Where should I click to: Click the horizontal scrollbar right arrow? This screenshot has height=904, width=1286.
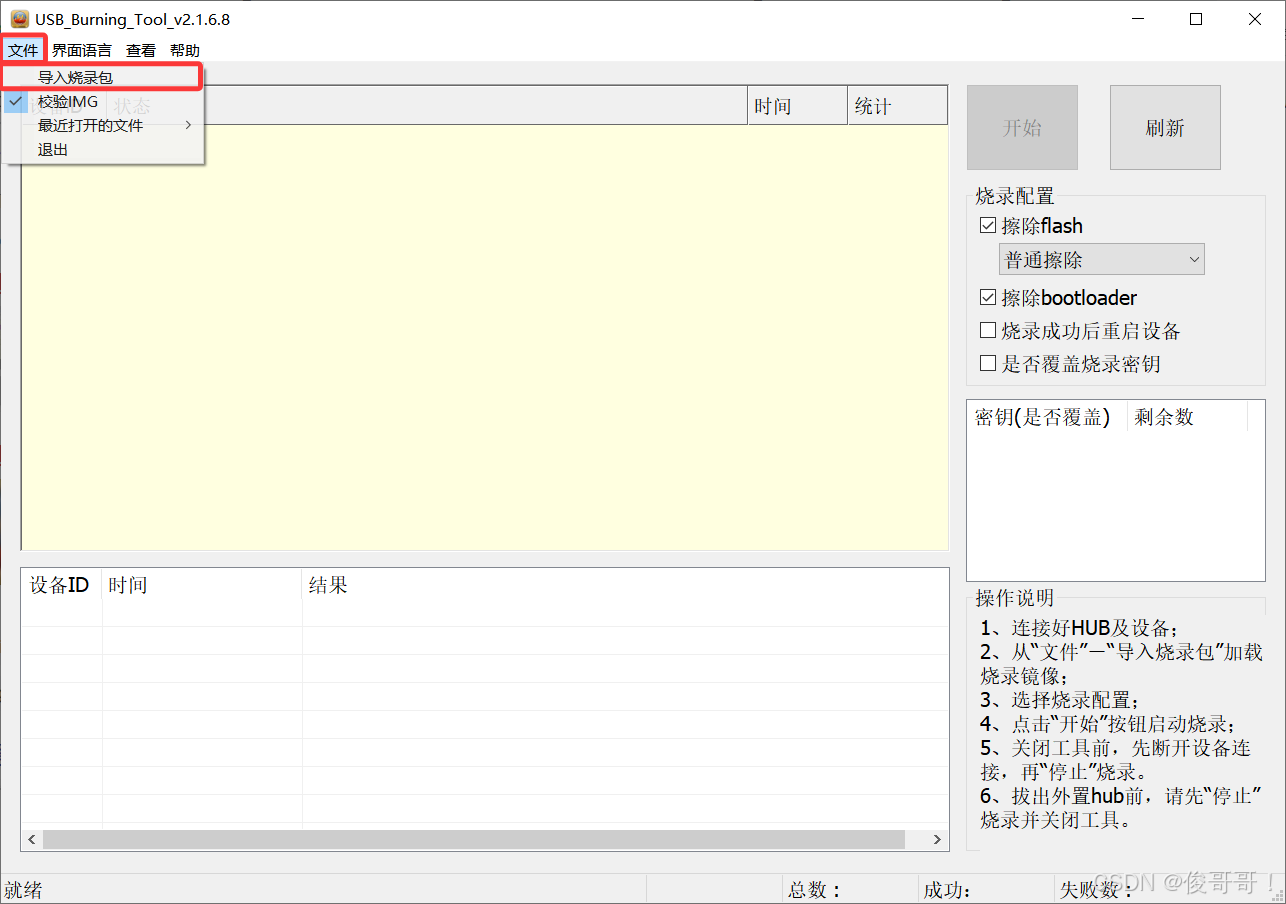click(x=937, y=839)
